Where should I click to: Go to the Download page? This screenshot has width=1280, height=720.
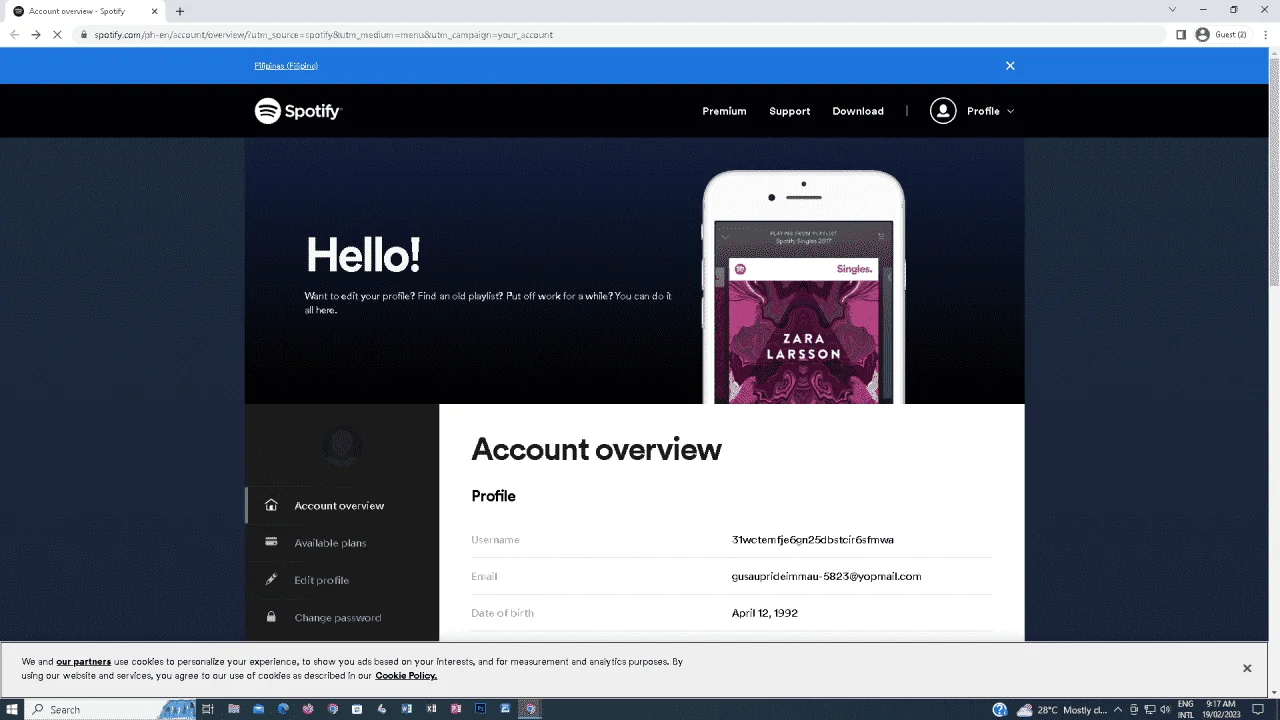click(858, 111)
